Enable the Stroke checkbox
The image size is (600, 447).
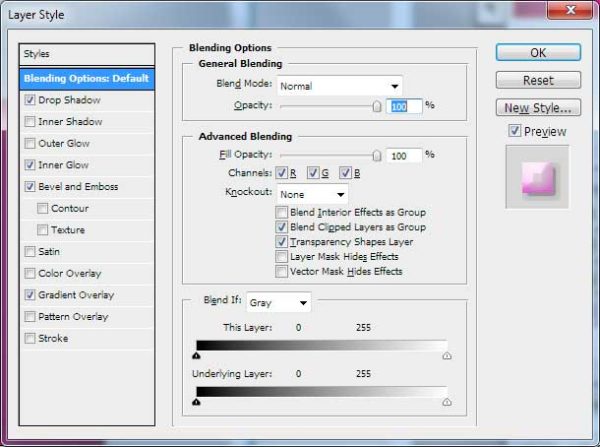(29, 339)
